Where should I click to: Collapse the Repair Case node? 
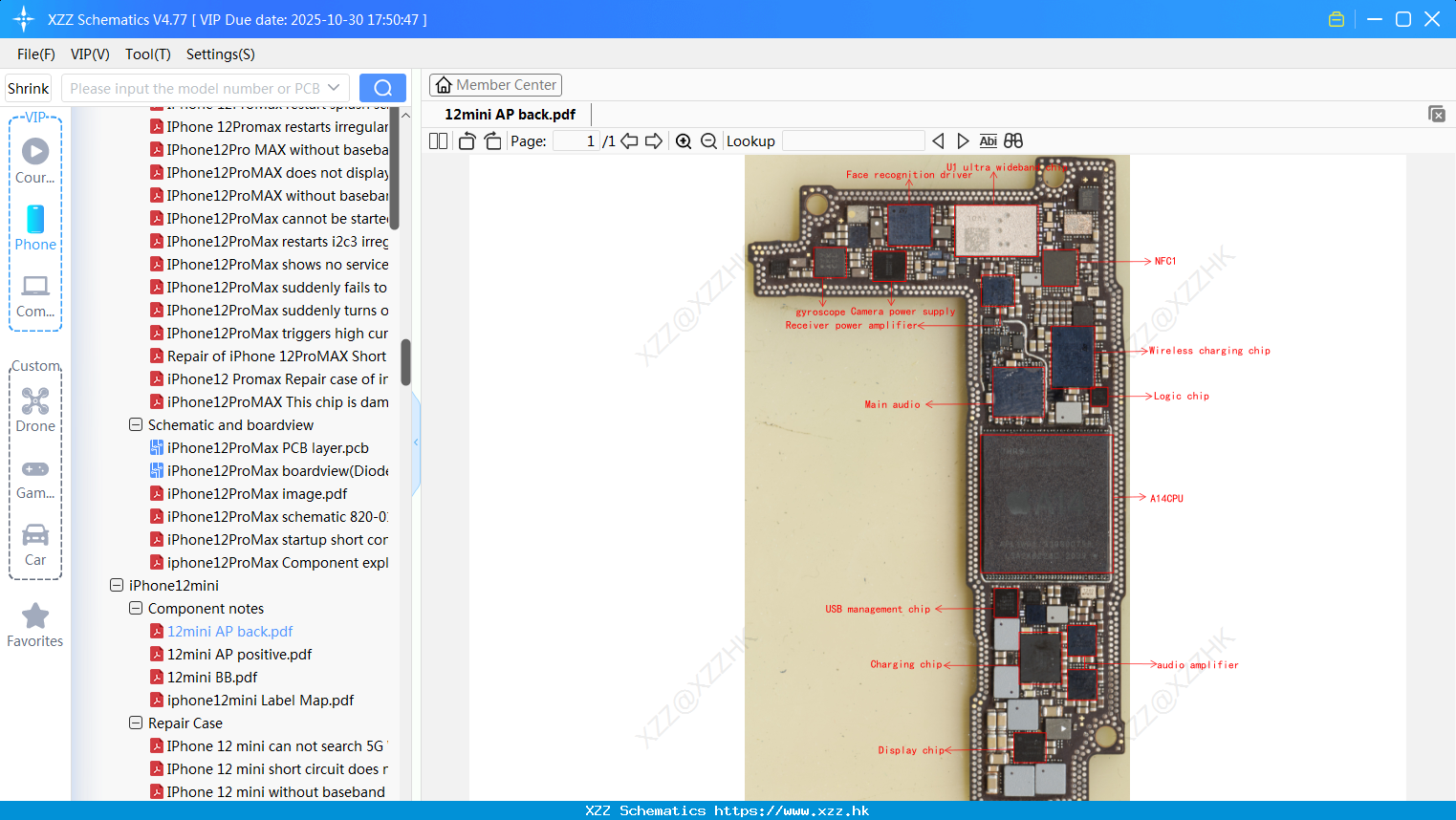136,723
